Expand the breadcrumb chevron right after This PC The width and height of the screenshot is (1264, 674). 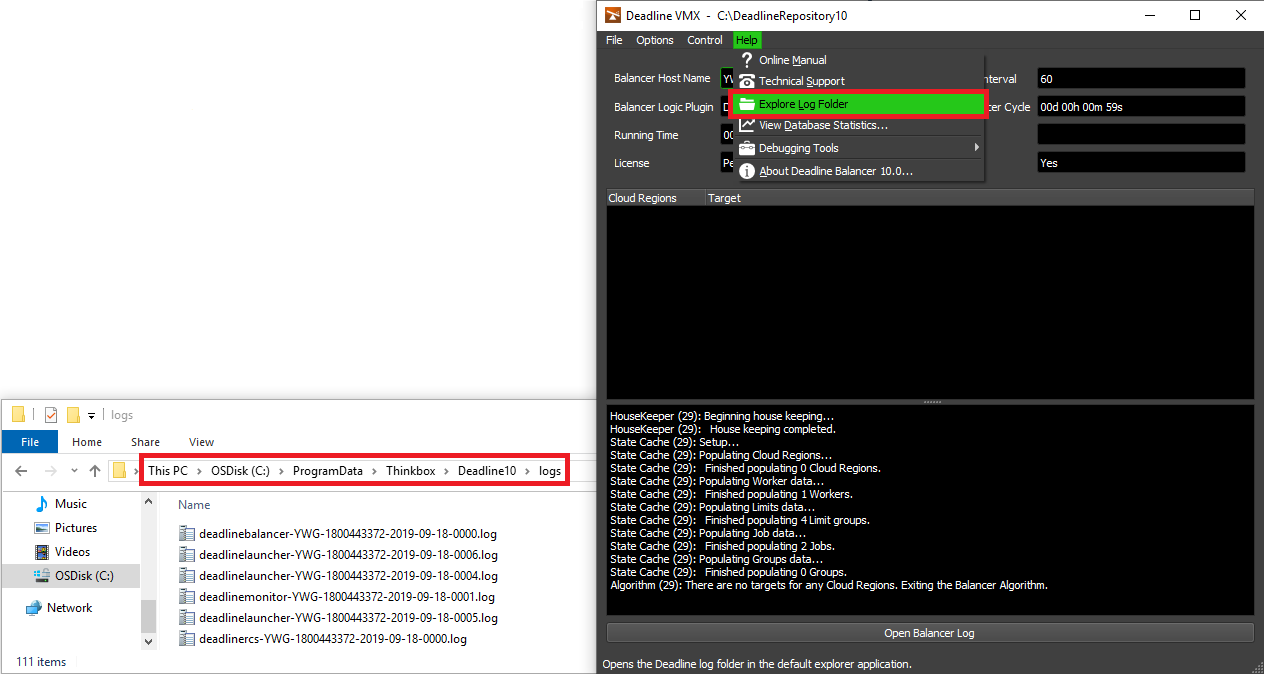click(x=199, y=471)
